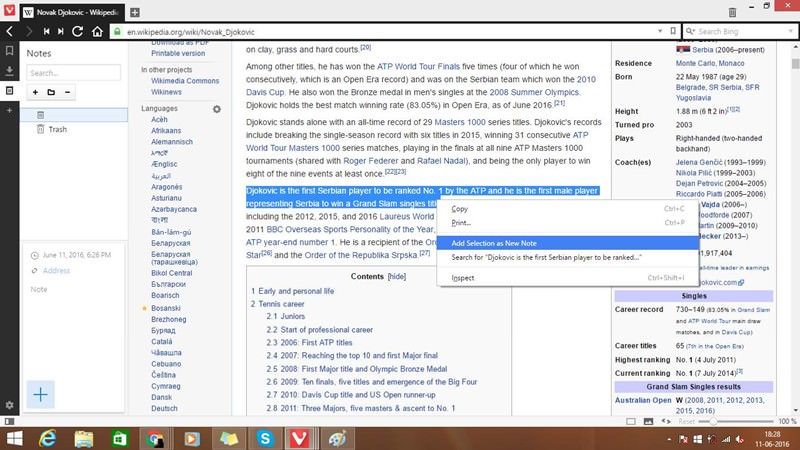Toggle image loading in status bar
Image resolution: width=800 pixels, height=450 pixels.
tap(648, 421)
